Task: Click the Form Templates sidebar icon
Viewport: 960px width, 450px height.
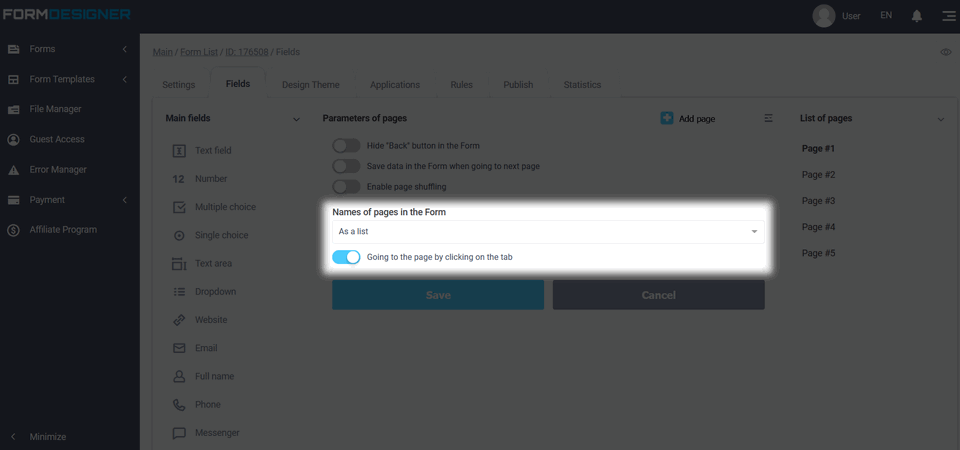Action: click(13, 80)
